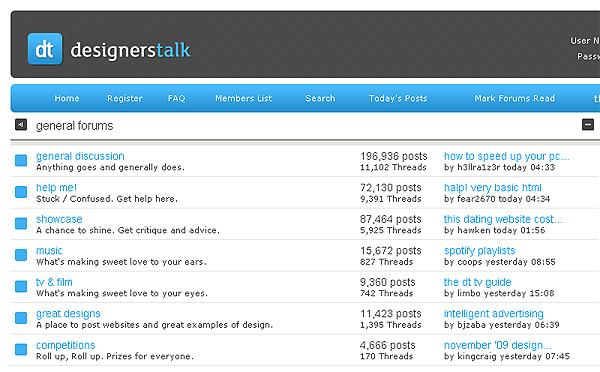Click Mark Forums Read in navbar
600x372 pixels.
point(515,98)
